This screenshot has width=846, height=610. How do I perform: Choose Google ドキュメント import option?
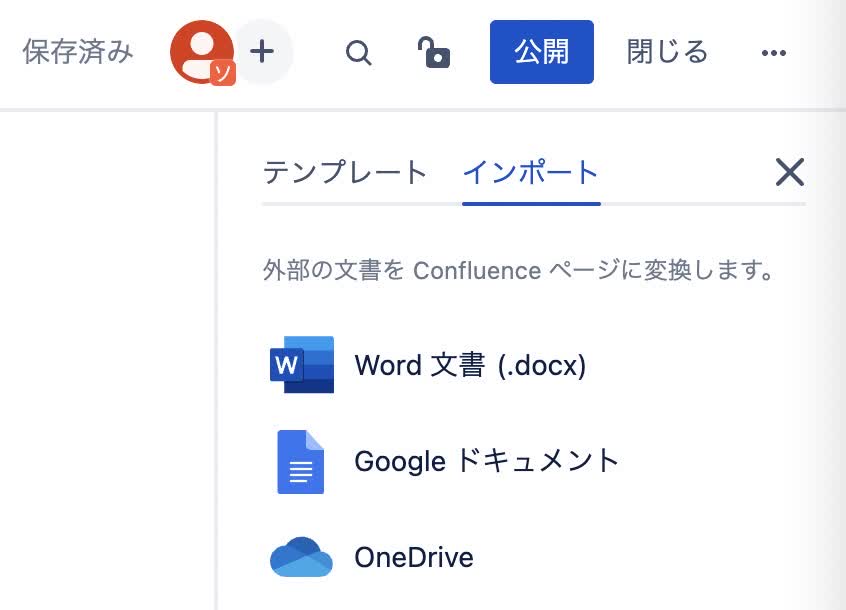coord(487,462)
